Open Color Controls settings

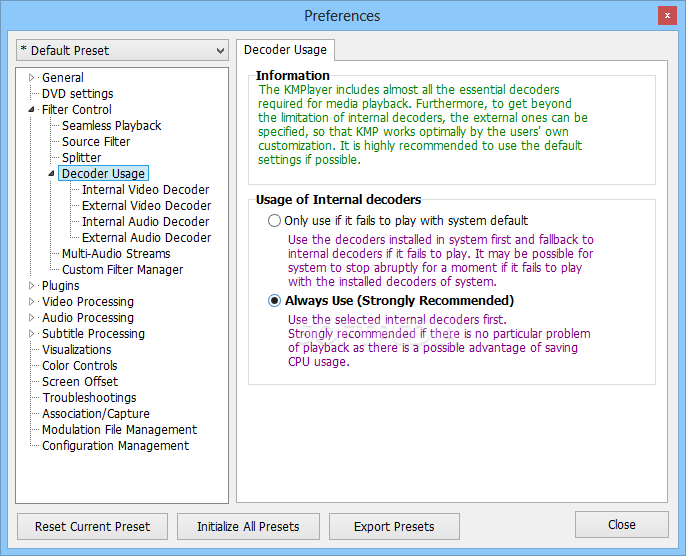80,365
